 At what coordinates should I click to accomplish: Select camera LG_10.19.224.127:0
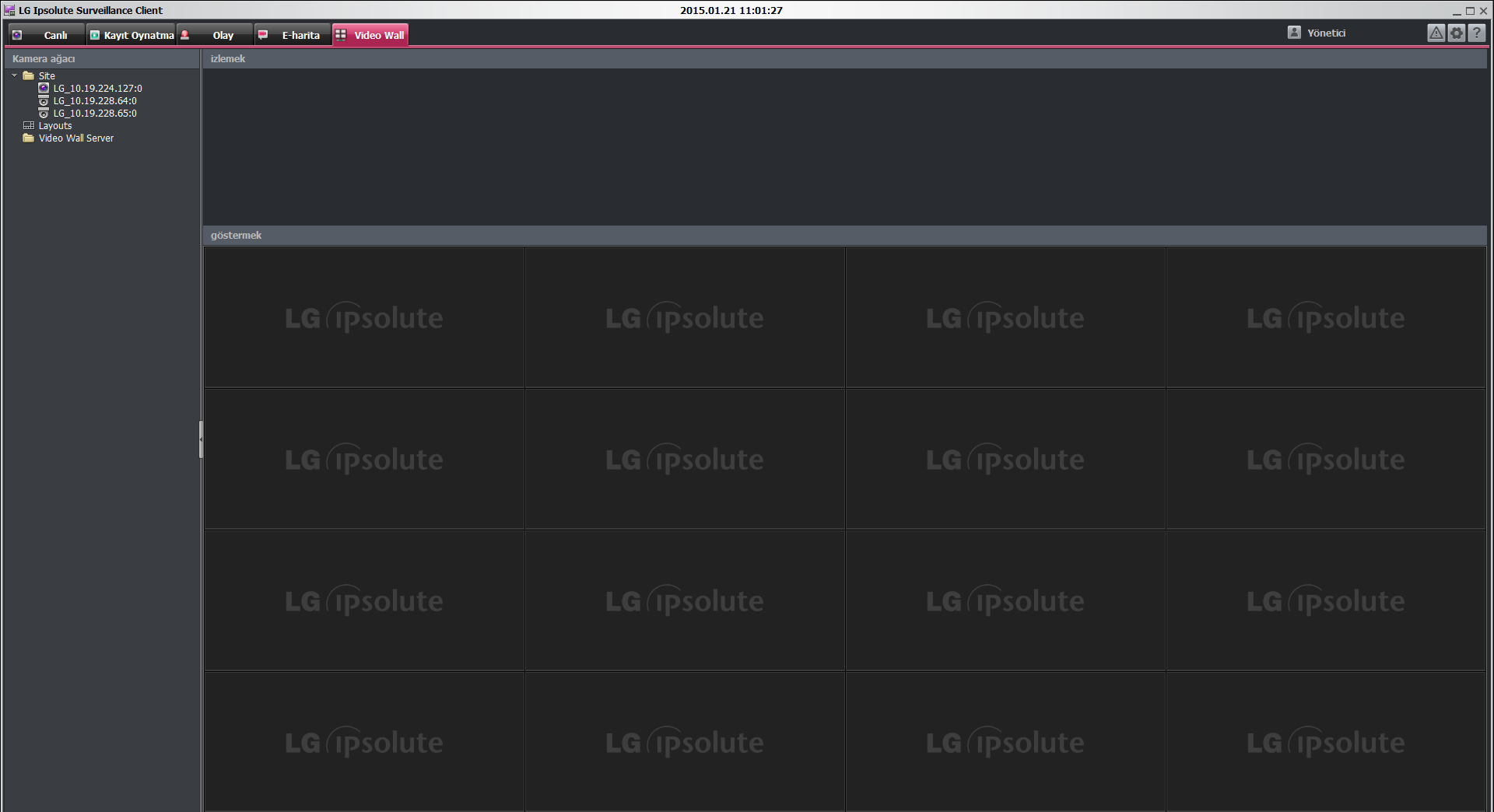click(x=97, y=89)
